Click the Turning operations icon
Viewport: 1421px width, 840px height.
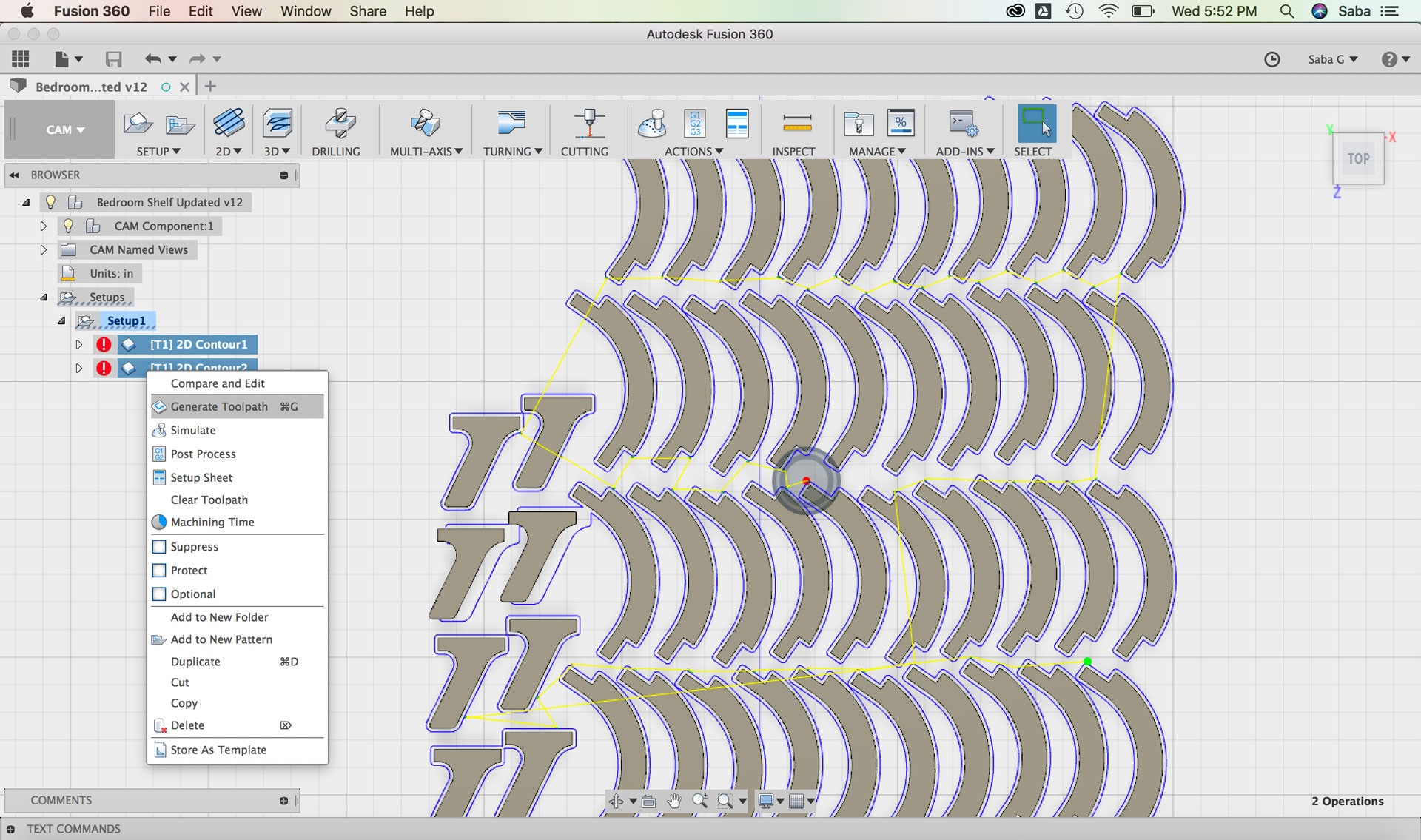tap(511, 124)
